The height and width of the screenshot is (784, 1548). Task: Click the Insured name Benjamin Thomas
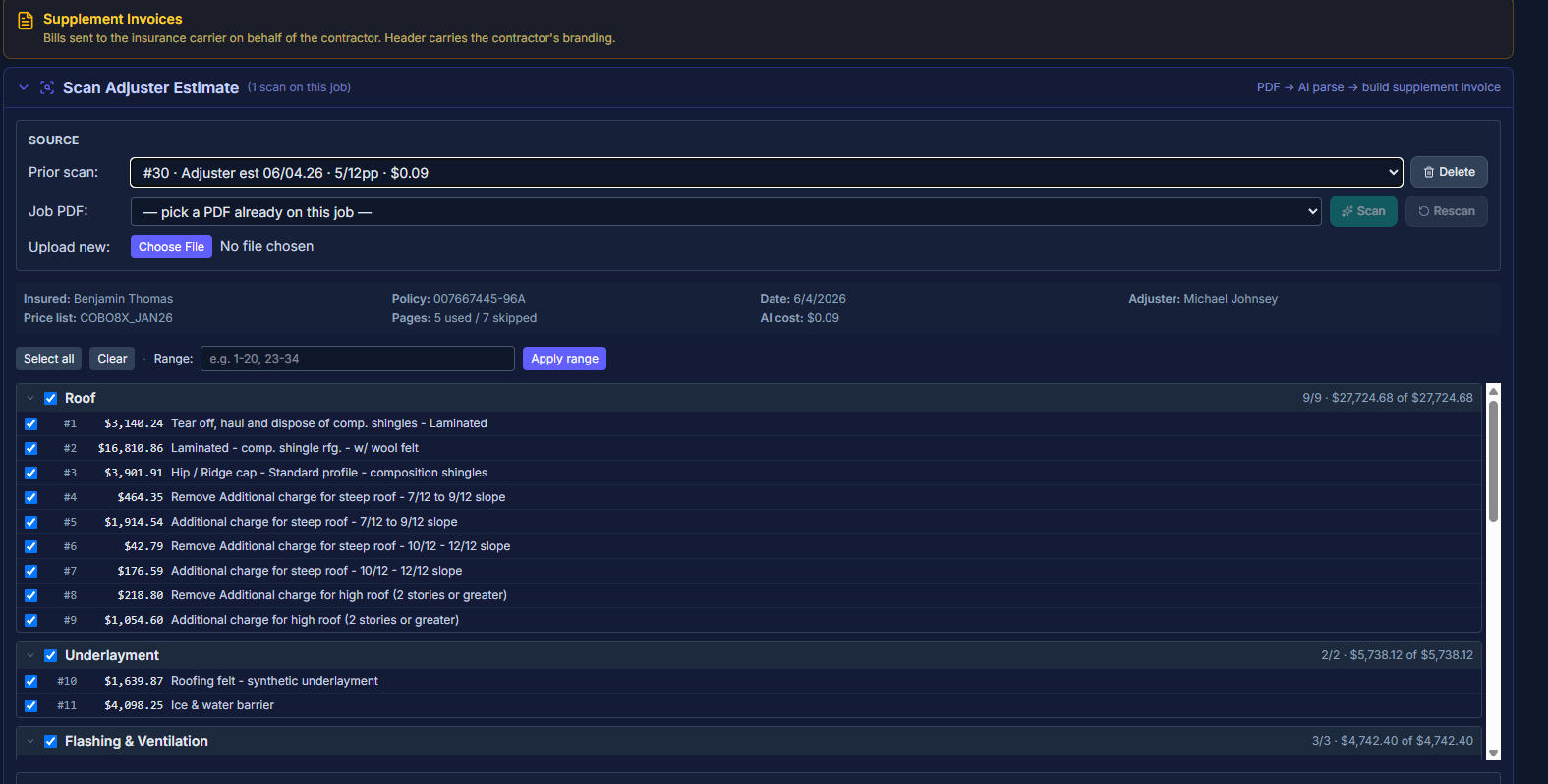click(x=123, y=299)
